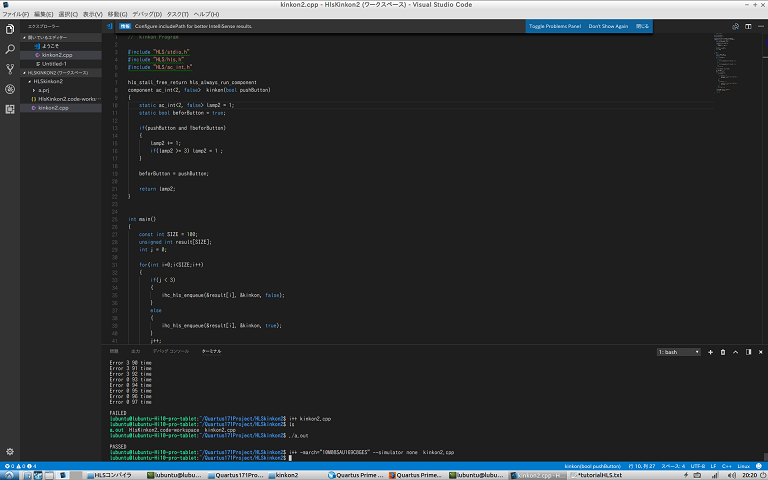Viewport: 768px width, 480px height.
Task: Click the line and column indicator in status bar
Action: pos(642,466)
